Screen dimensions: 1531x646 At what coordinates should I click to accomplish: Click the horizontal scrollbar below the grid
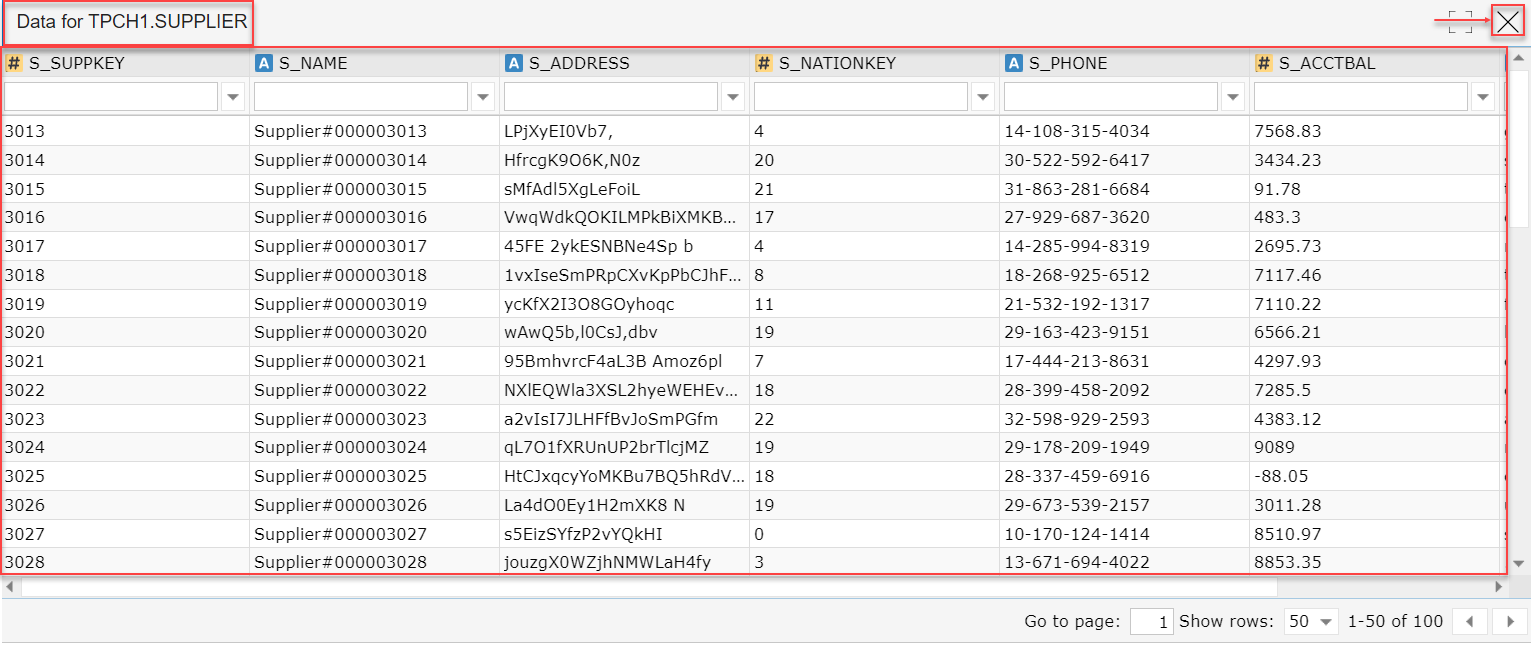coord(700,589)
